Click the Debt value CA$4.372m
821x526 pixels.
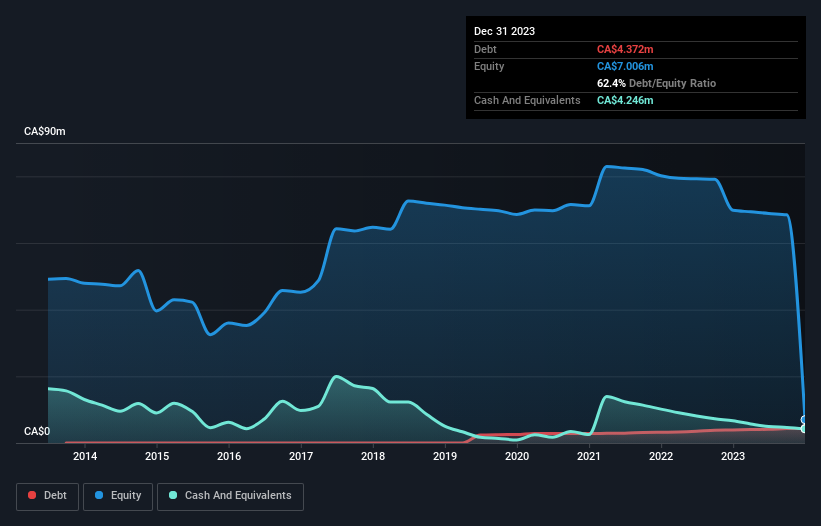(625, 49)
